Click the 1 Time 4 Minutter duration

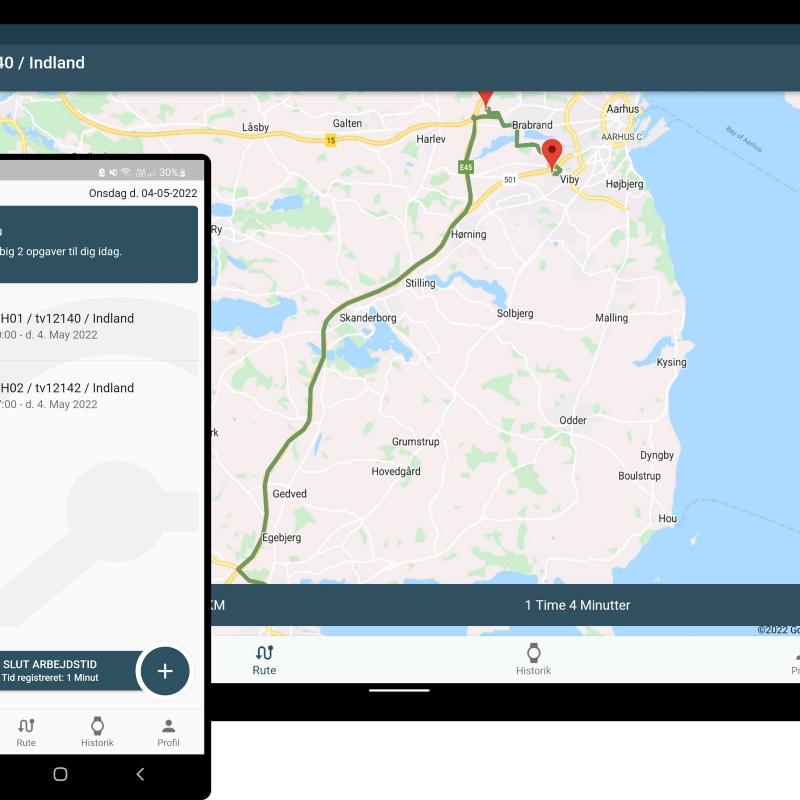(577, 605)
